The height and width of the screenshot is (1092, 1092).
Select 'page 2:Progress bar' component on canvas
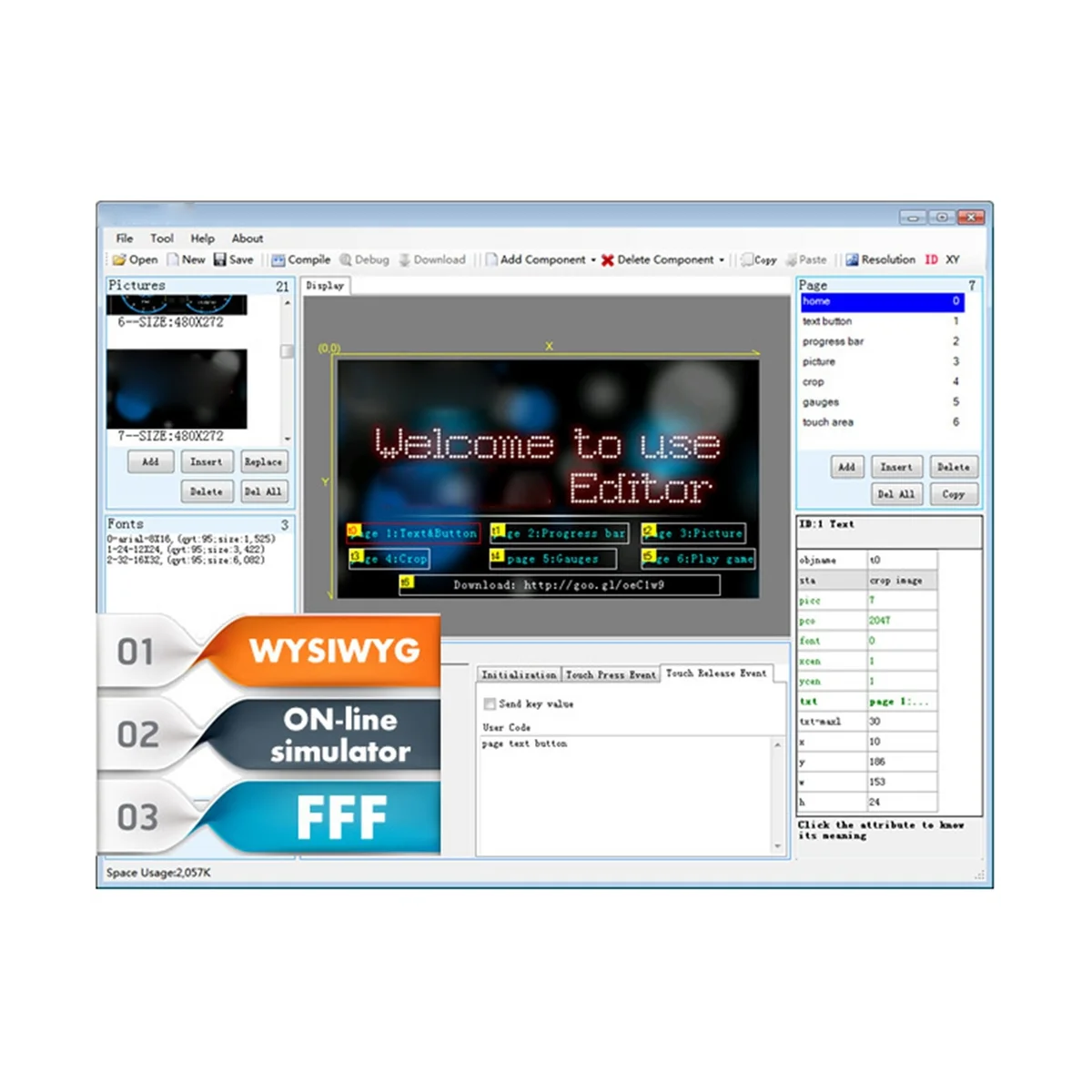pyautogui.click(x=560, y=533)
